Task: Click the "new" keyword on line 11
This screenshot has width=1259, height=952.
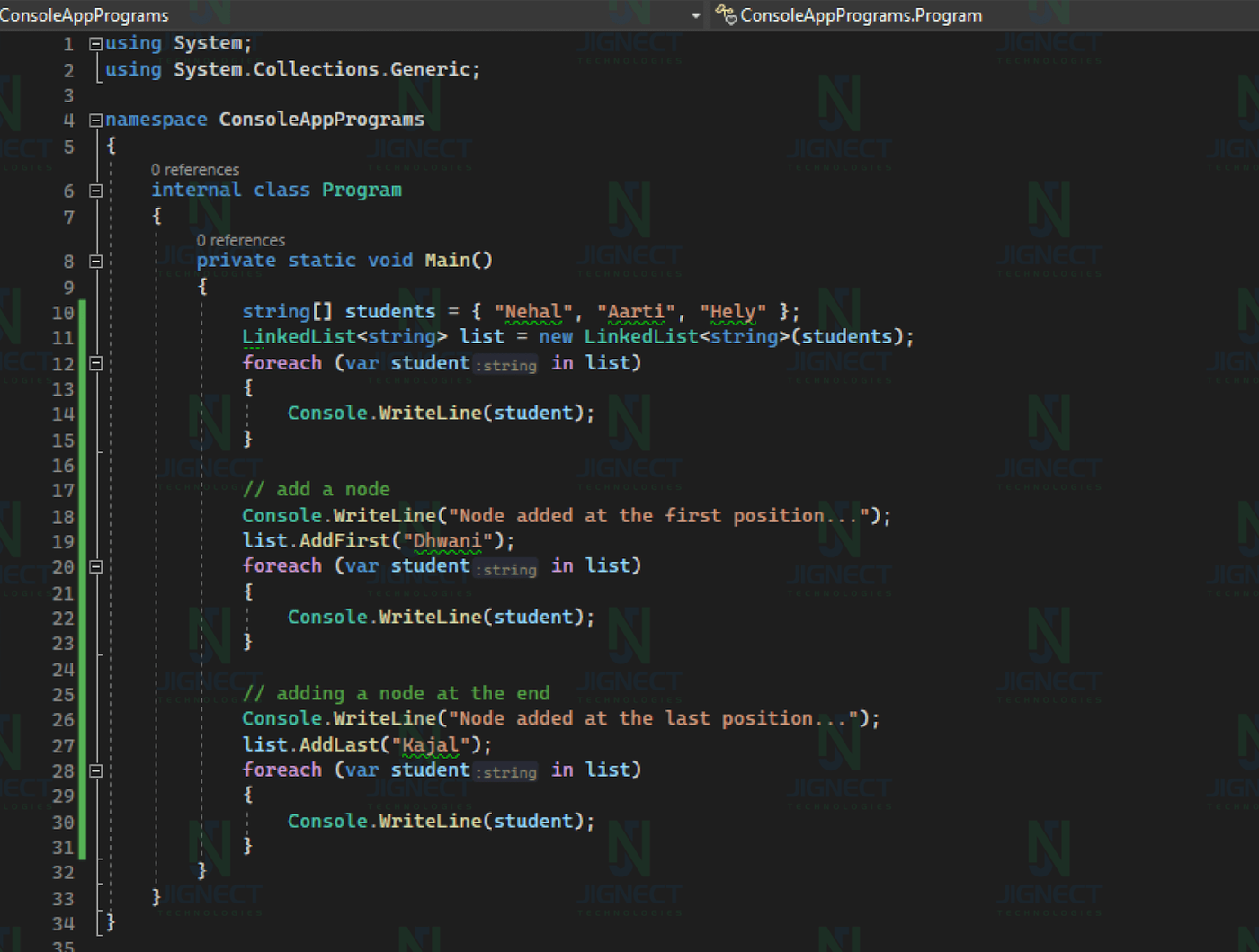Action: 556,336
